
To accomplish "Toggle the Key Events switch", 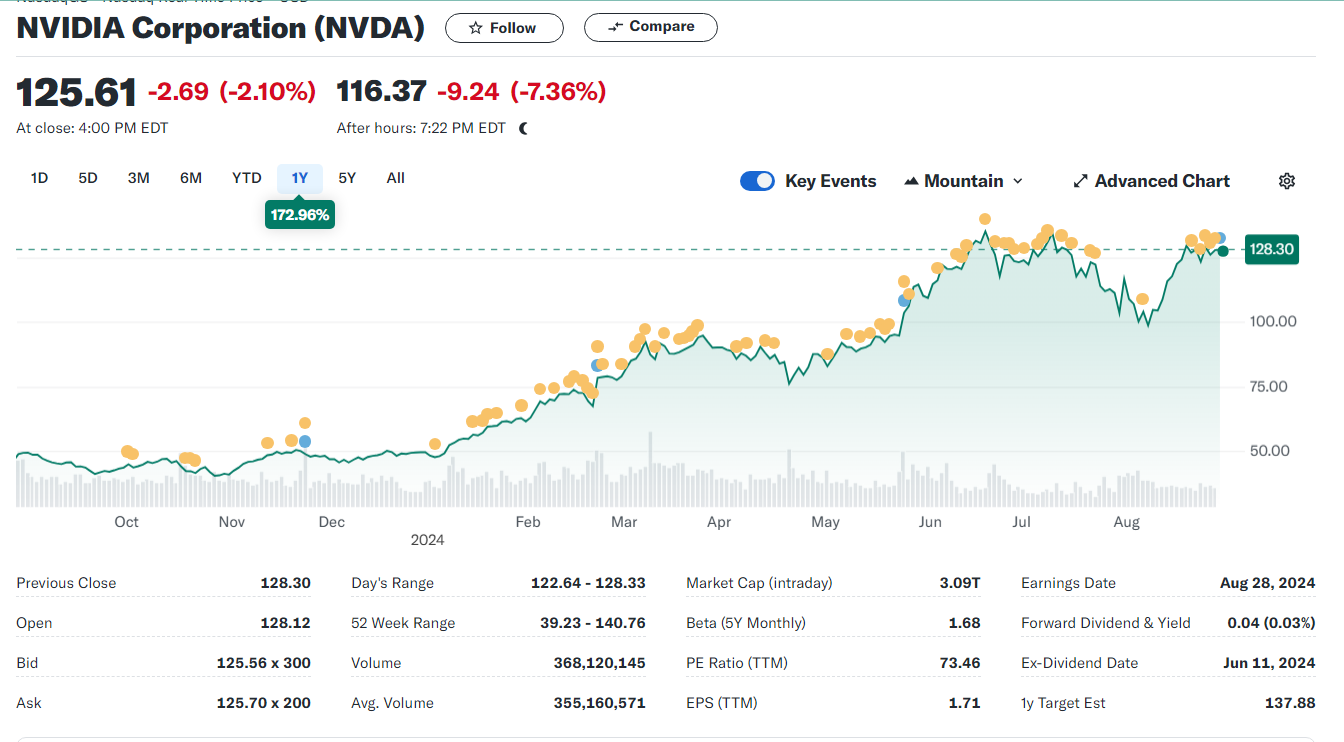I will pos(757,181).
